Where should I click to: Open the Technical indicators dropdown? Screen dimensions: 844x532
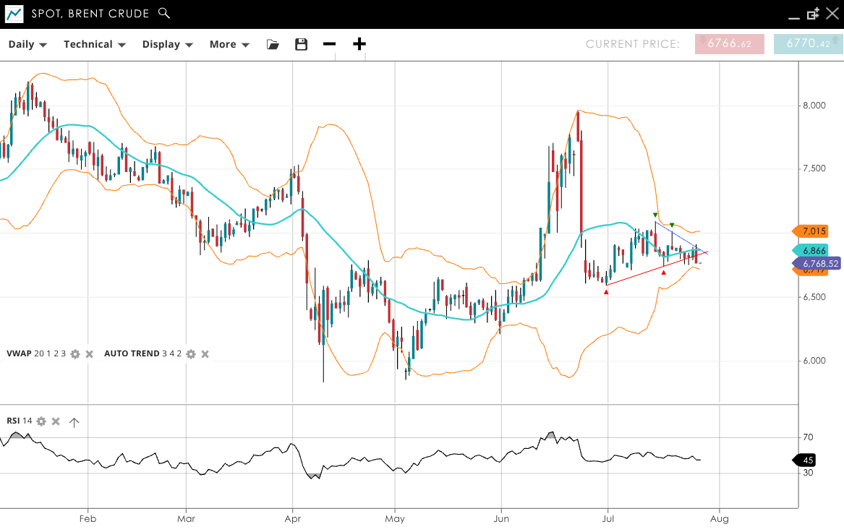pos(94,44)
